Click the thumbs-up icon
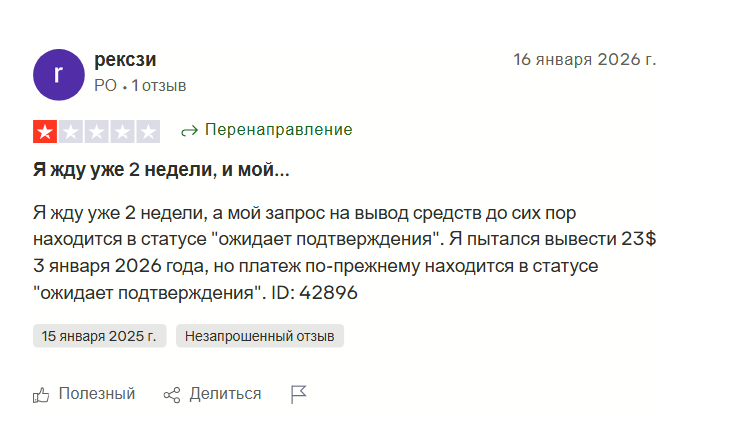 [42, 395]
